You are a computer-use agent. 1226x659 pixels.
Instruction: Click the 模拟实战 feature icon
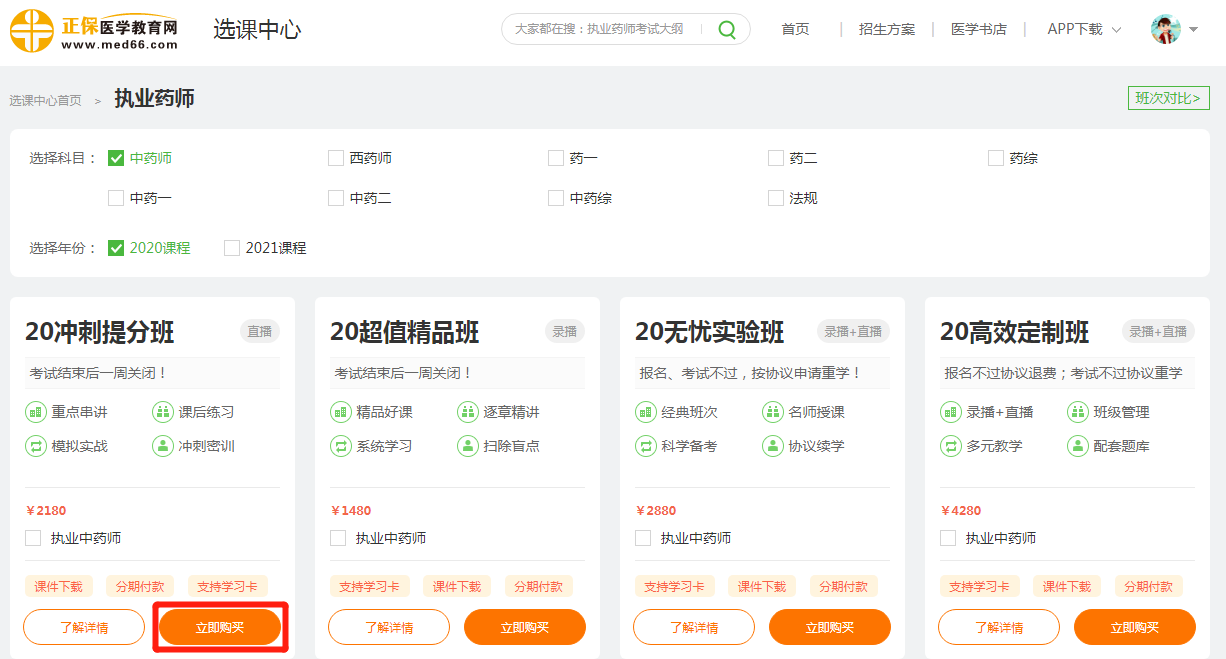click(x=36, y=446)
